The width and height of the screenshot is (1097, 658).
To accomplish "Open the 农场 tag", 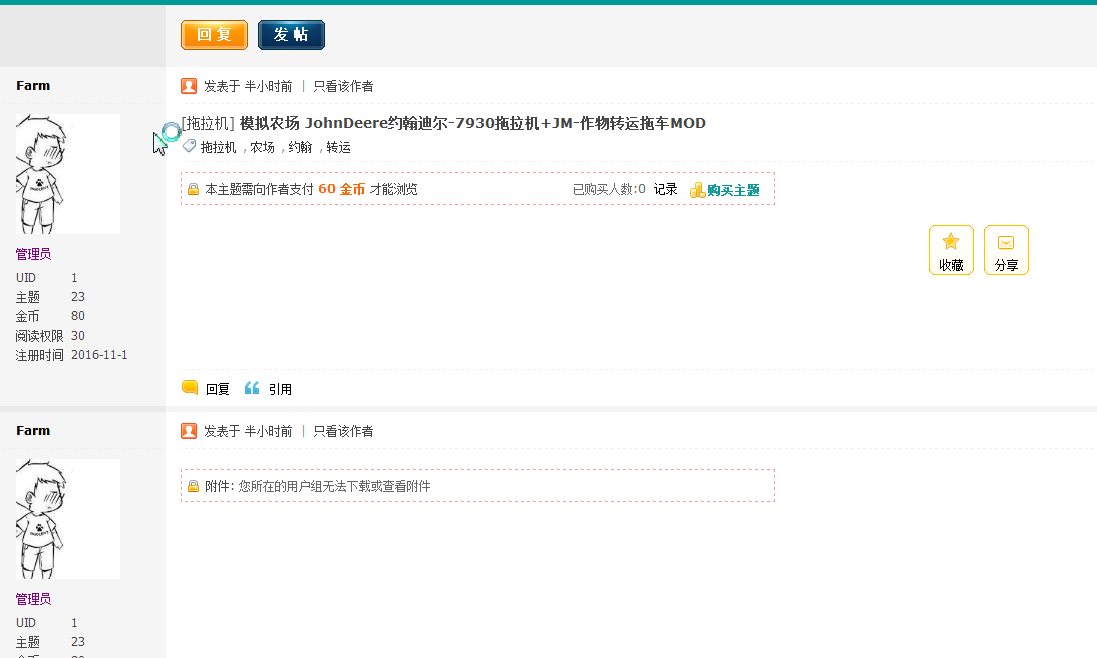I will pos(262,148).
